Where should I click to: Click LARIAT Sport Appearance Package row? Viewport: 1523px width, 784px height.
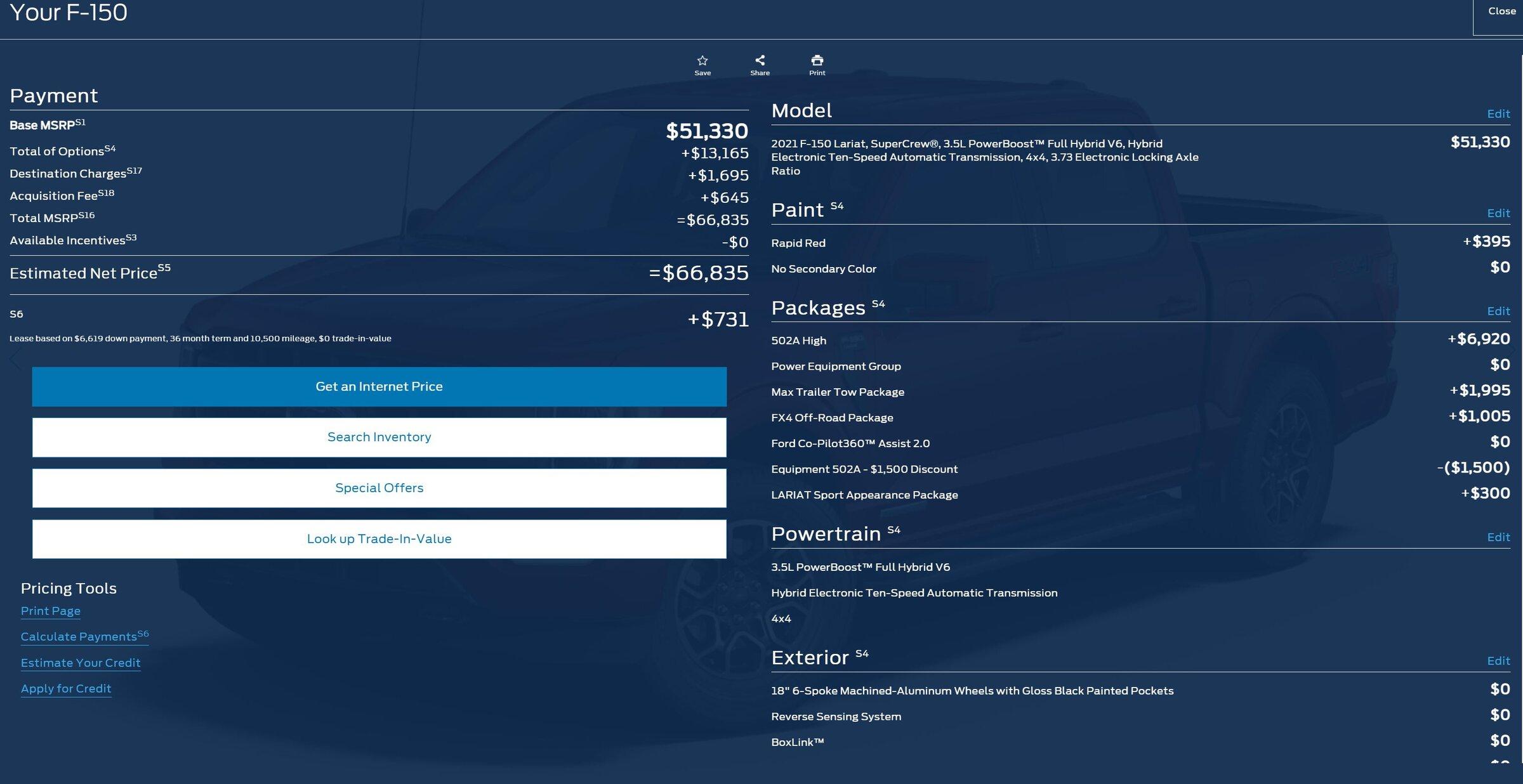[x=1140, y=494]
